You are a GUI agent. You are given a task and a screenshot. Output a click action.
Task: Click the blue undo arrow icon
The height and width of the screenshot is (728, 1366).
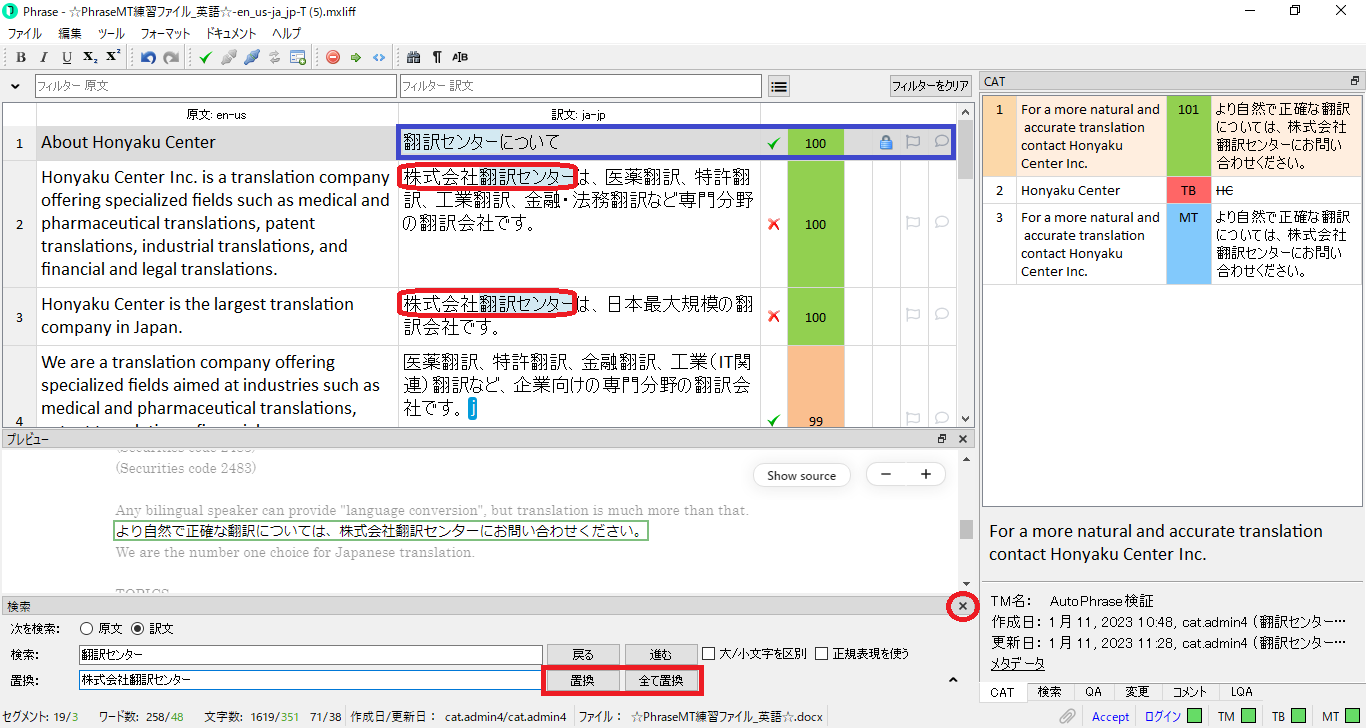click(x=148, y=57)
